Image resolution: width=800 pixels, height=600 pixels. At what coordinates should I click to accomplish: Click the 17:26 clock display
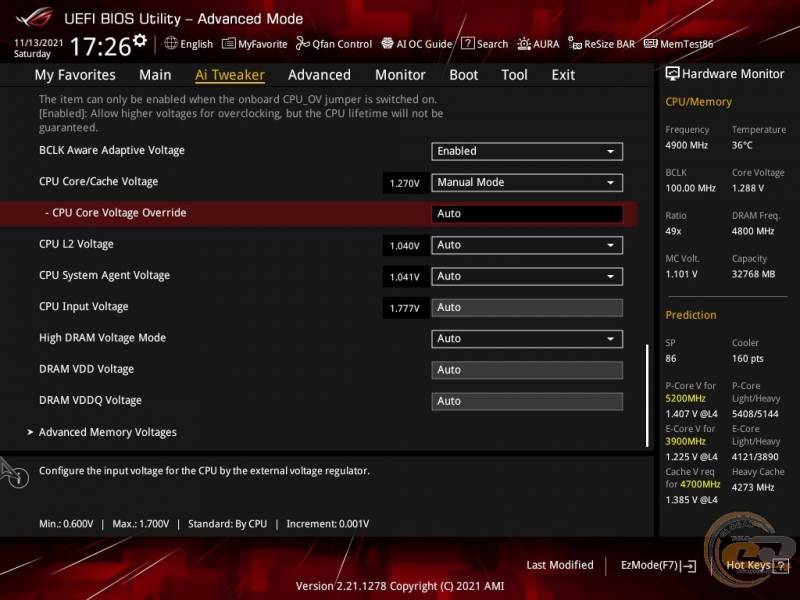(101, 47)
